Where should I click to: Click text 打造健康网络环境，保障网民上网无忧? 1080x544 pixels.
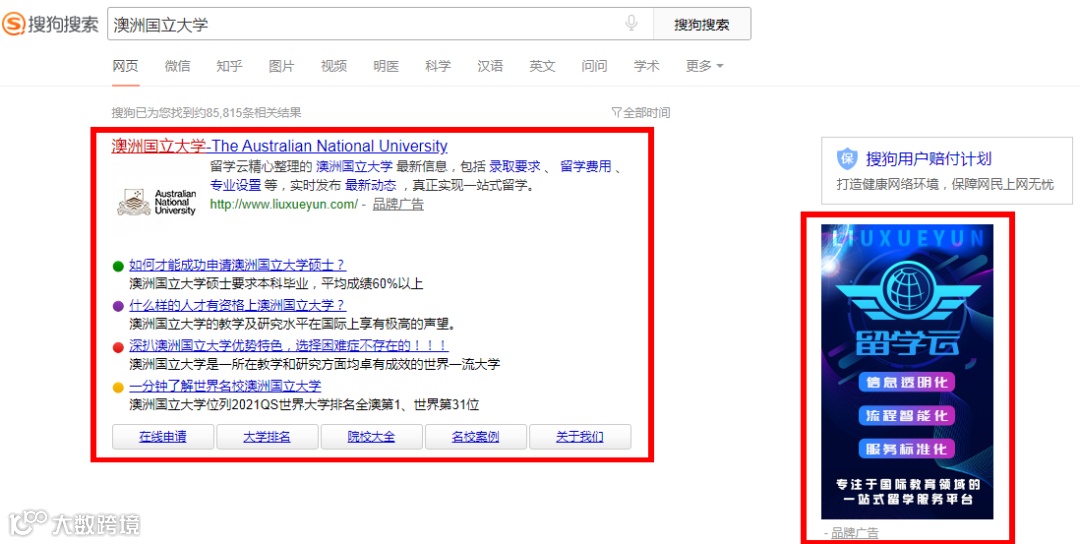tap(945, 184)
